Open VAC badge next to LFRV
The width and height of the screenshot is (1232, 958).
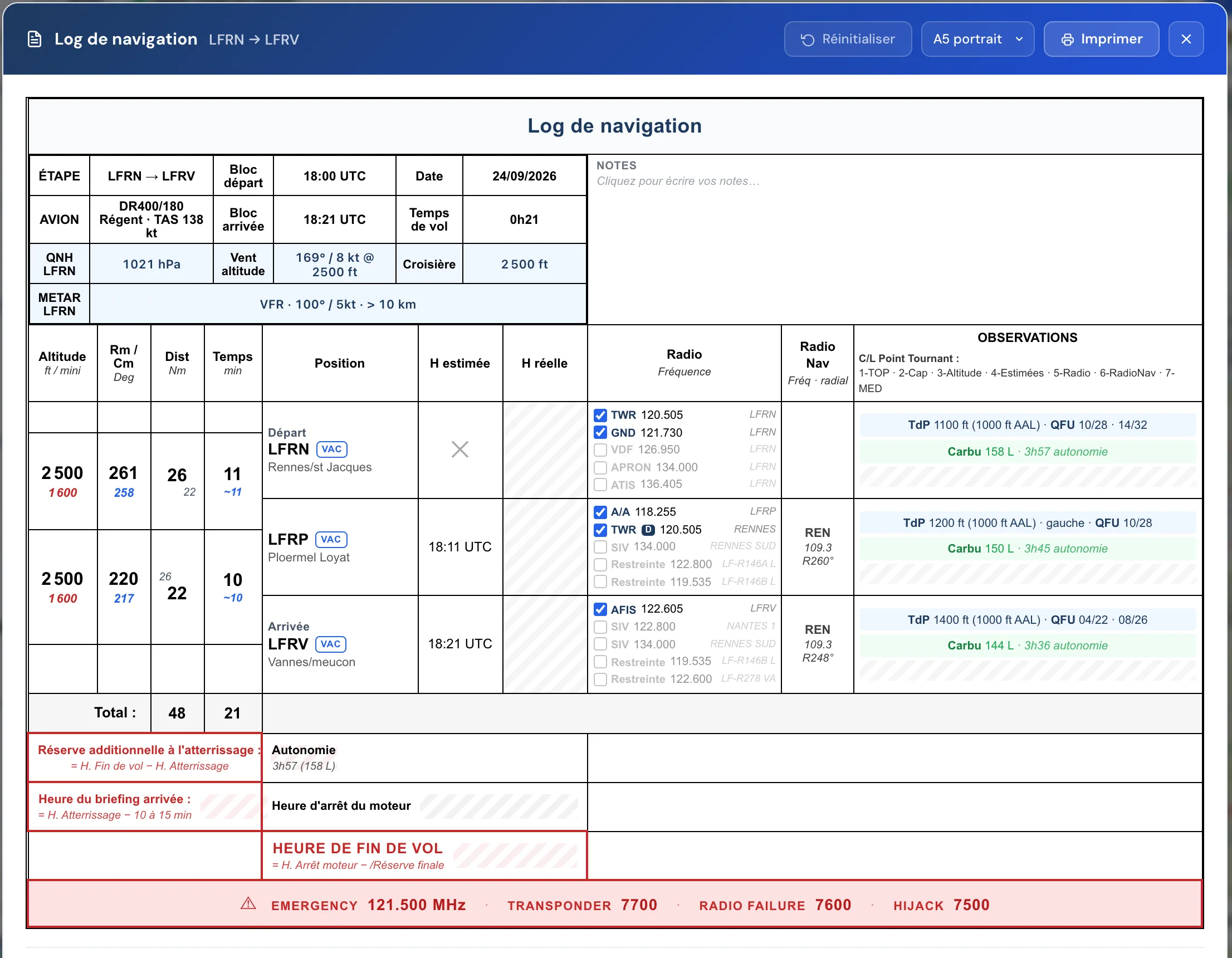331,644
